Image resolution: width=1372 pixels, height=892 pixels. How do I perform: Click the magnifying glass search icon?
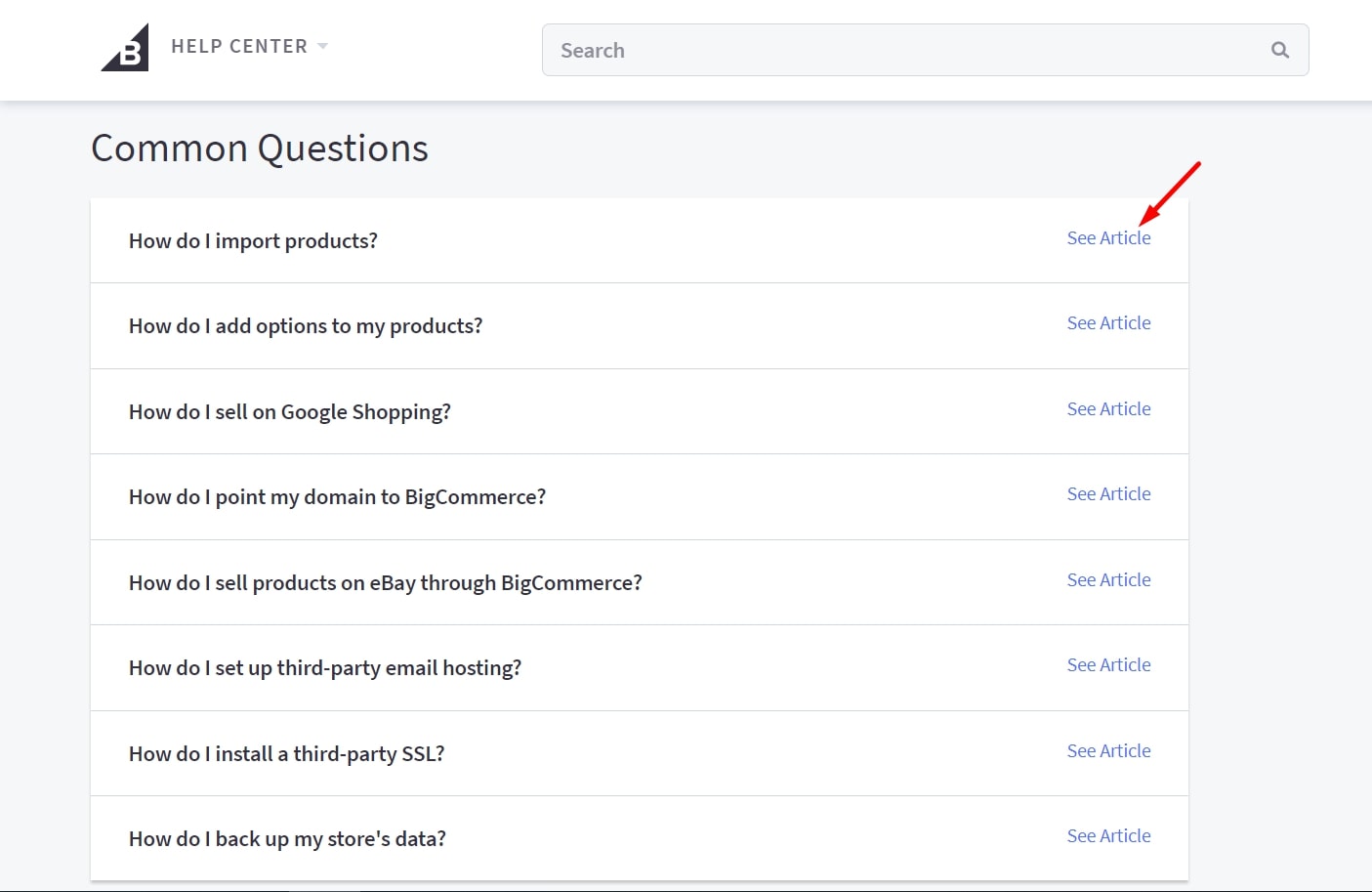(1279, 50)
